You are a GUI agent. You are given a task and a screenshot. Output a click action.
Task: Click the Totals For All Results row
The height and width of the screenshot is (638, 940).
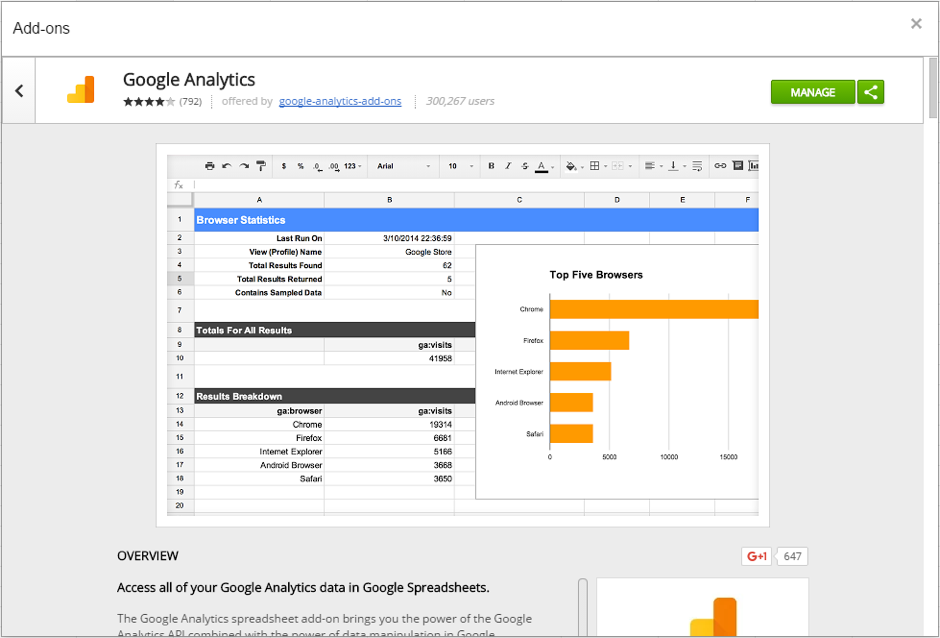(335, 330)
